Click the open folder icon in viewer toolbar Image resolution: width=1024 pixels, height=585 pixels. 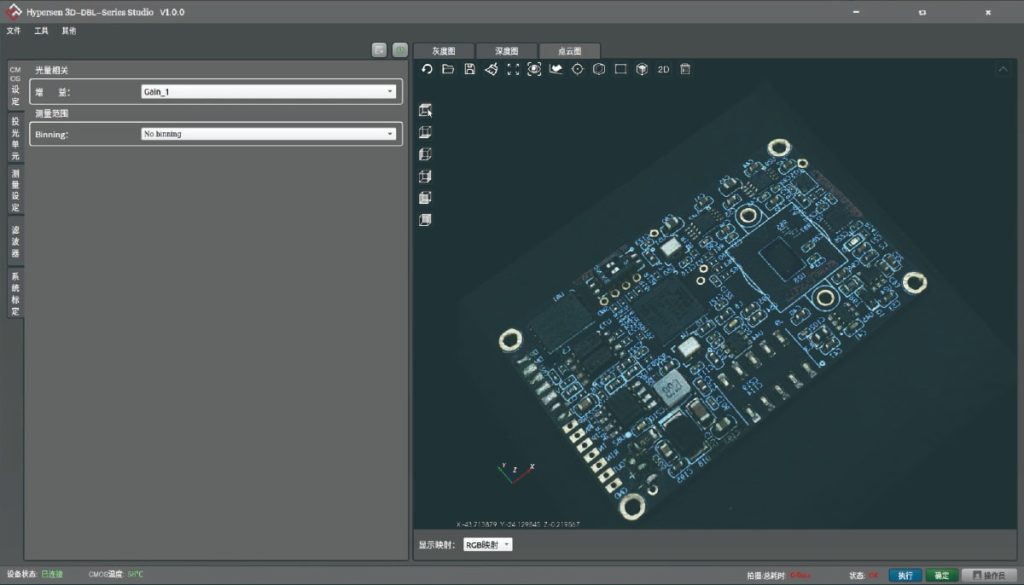click(x=448, y=69)
